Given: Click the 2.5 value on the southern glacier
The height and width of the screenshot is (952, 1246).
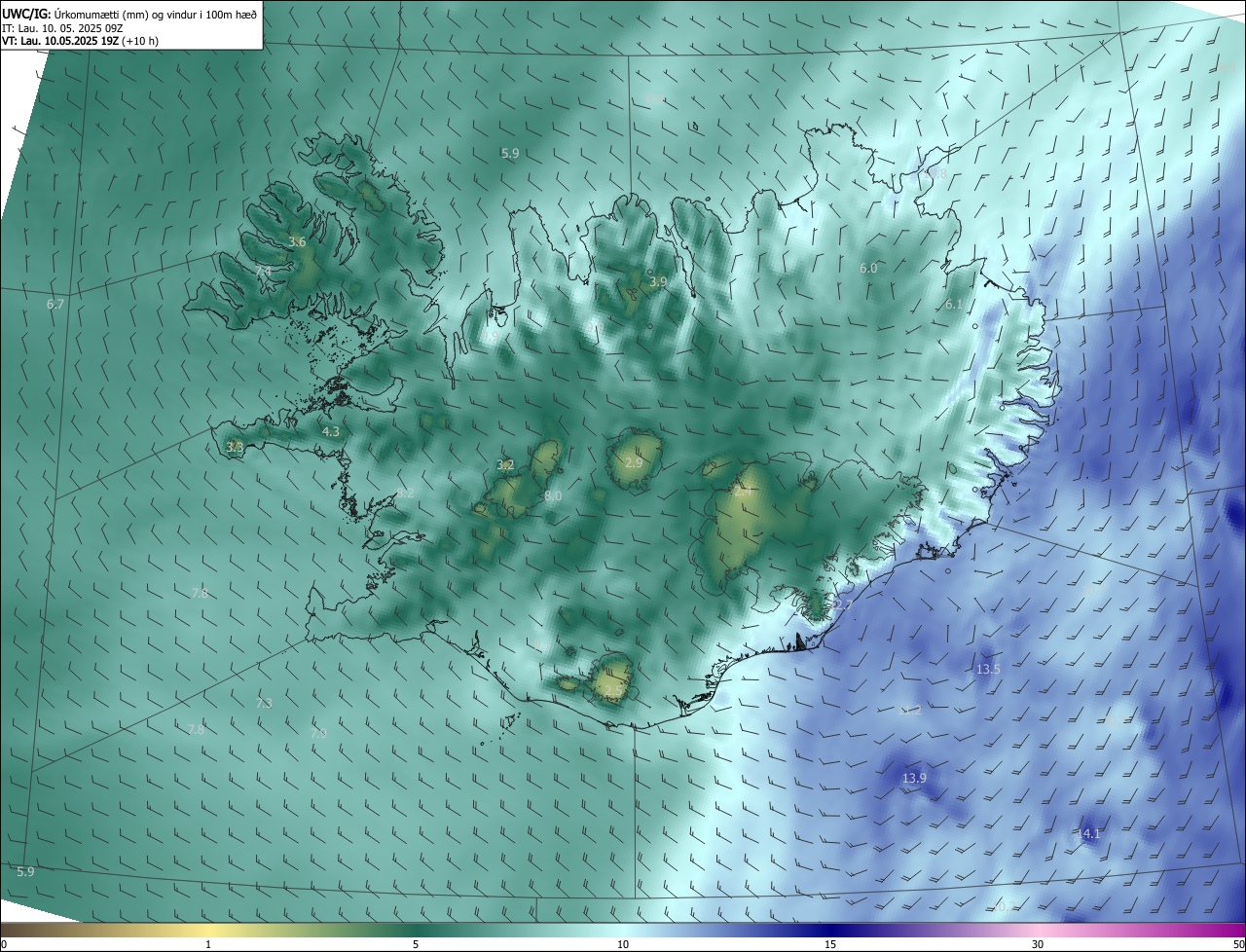Looking at the screenshot, I should [x=612, y=690].
